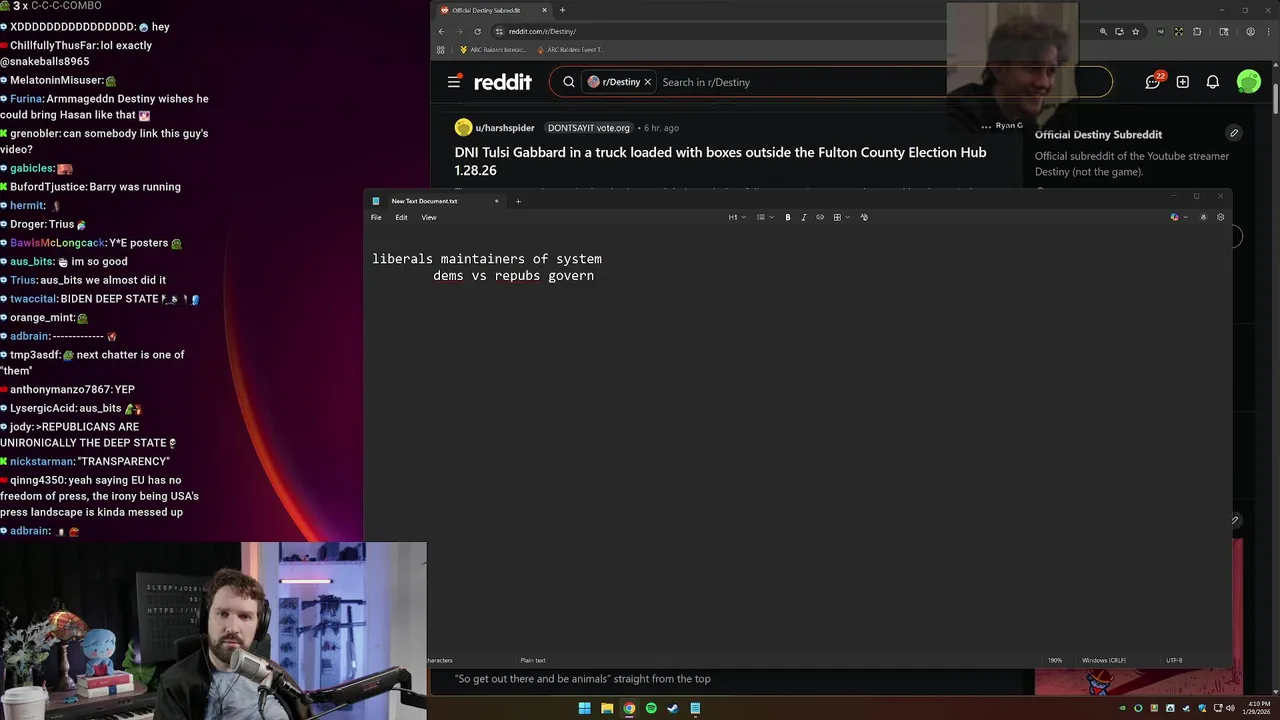Open ARC Raiders Event T... bookmark
The width and height of the screenshot is (1280, 720).
570,49
